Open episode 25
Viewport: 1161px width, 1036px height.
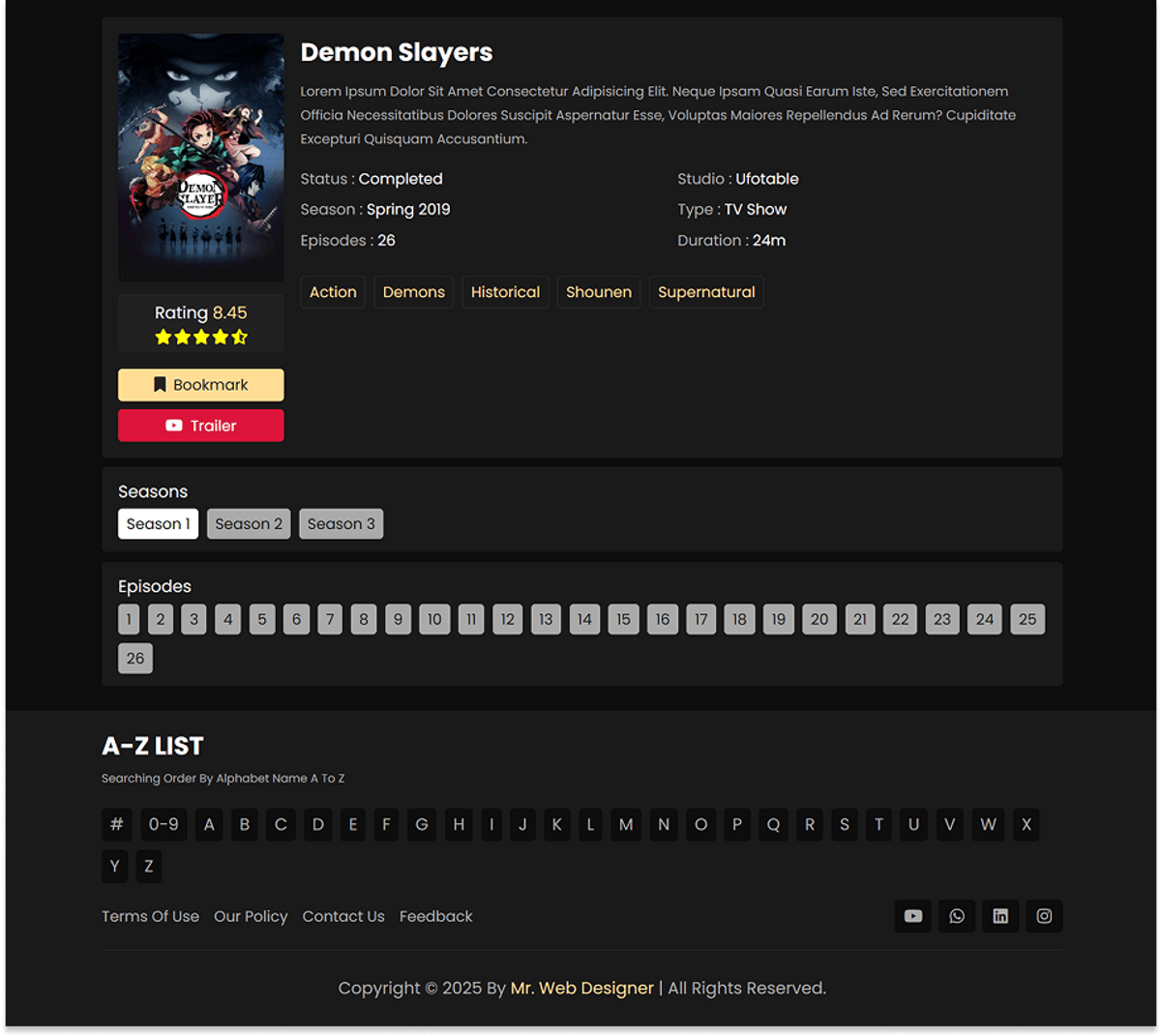pos(1027,619)
